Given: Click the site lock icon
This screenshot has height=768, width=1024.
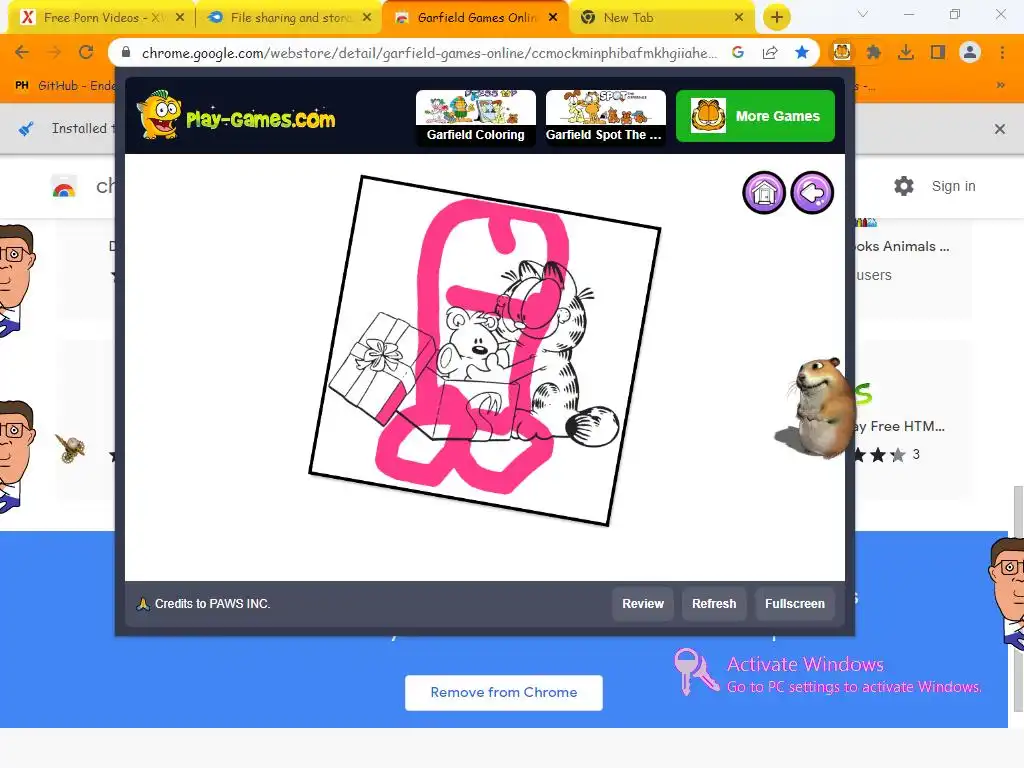Looking at the screenshot, I should point(126,52).
